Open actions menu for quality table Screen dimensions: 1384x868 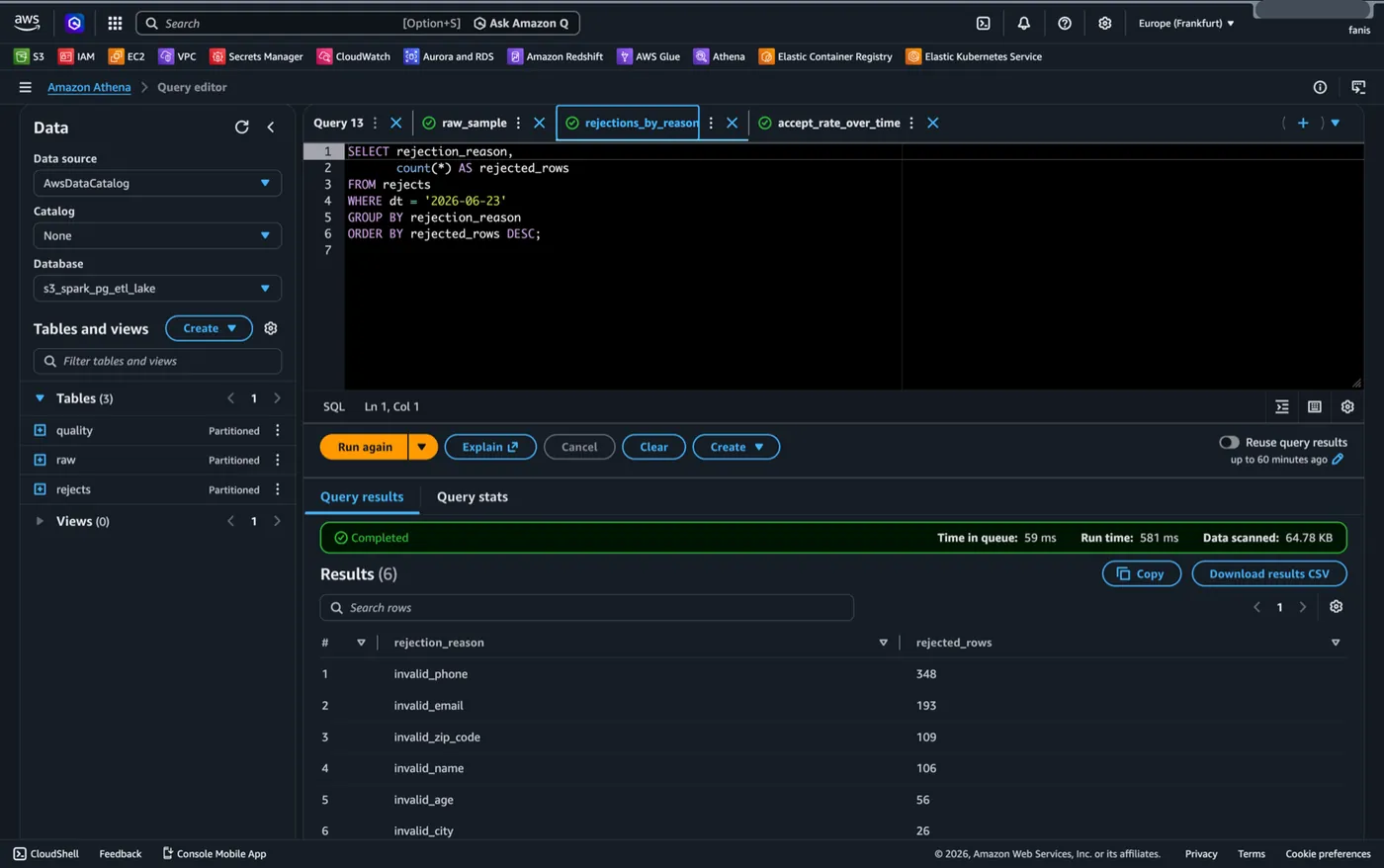click(278, 430)
